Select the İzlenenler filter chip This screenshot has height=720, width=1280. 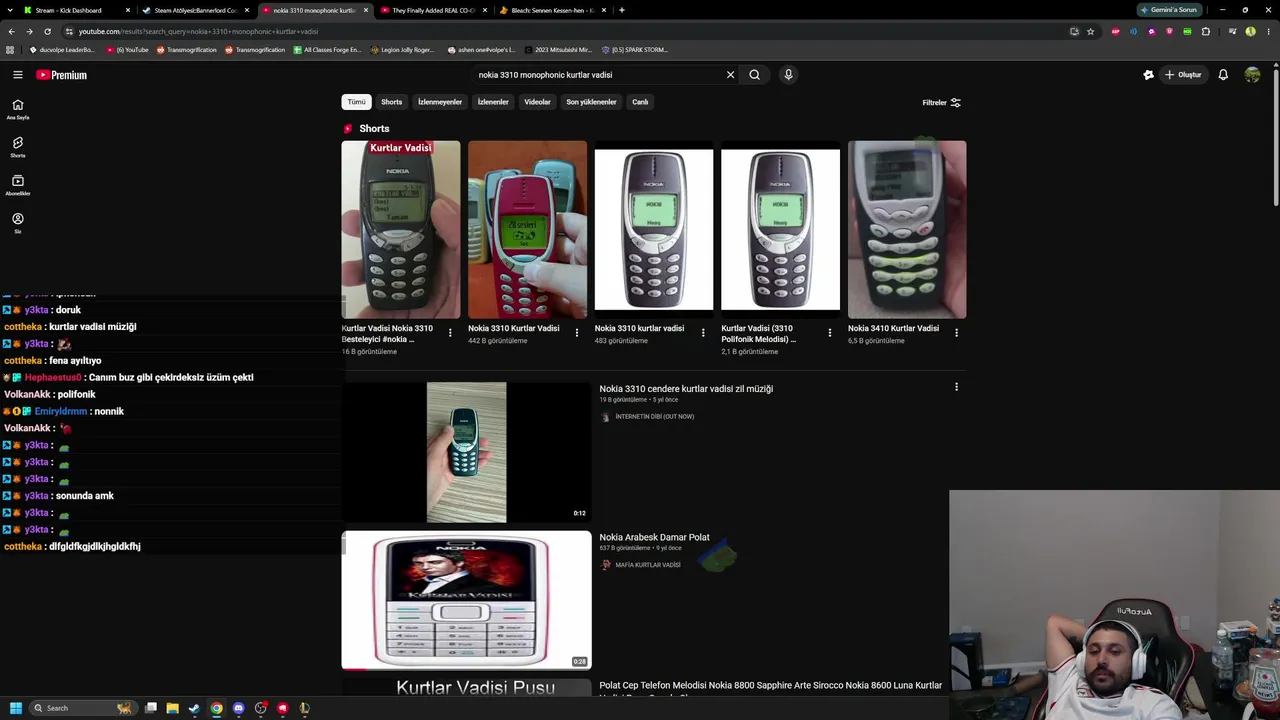[x=493, y=102]
